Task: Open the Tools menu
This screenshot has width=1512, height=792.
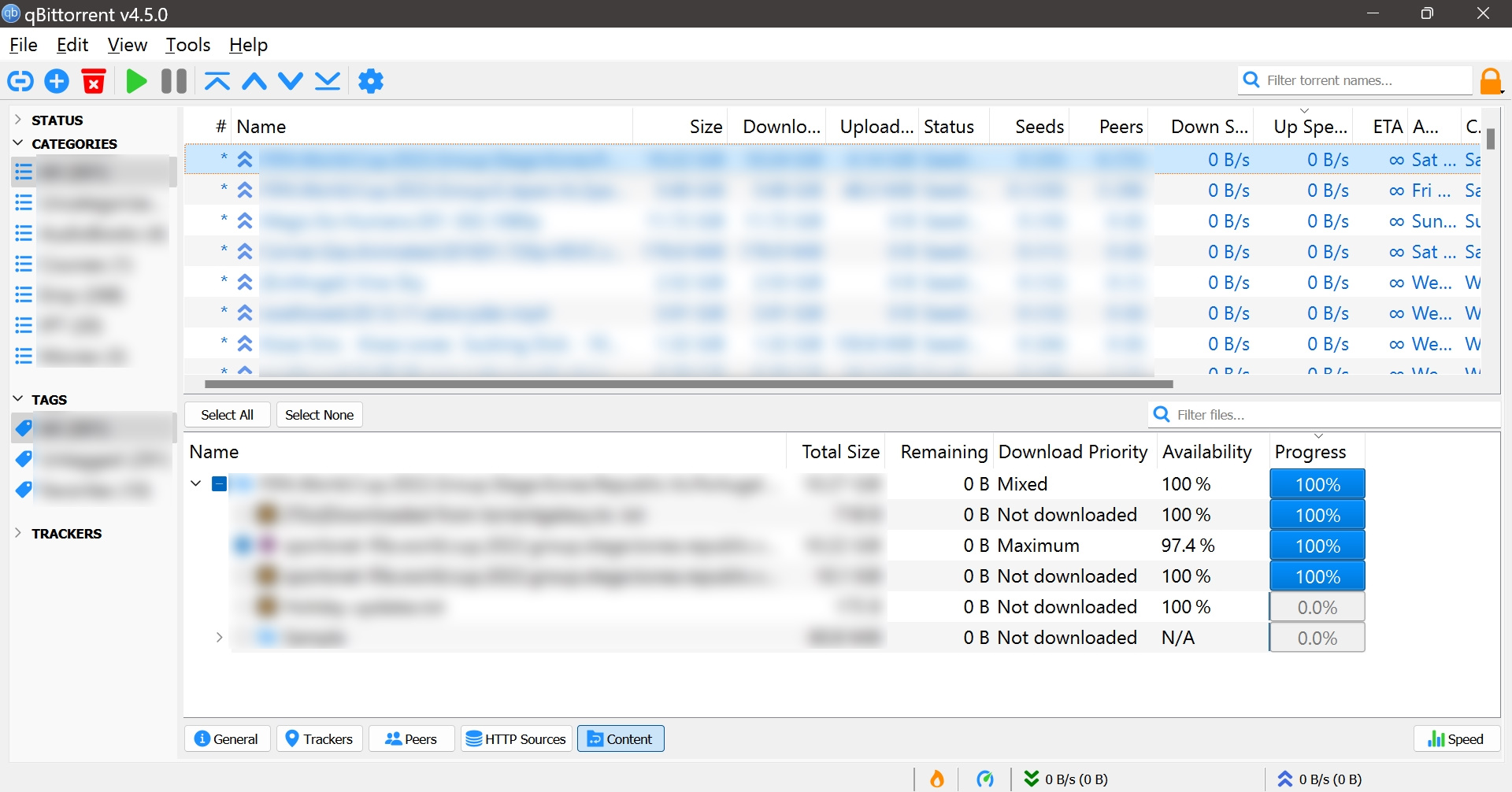Action: (x=187, y=45)
